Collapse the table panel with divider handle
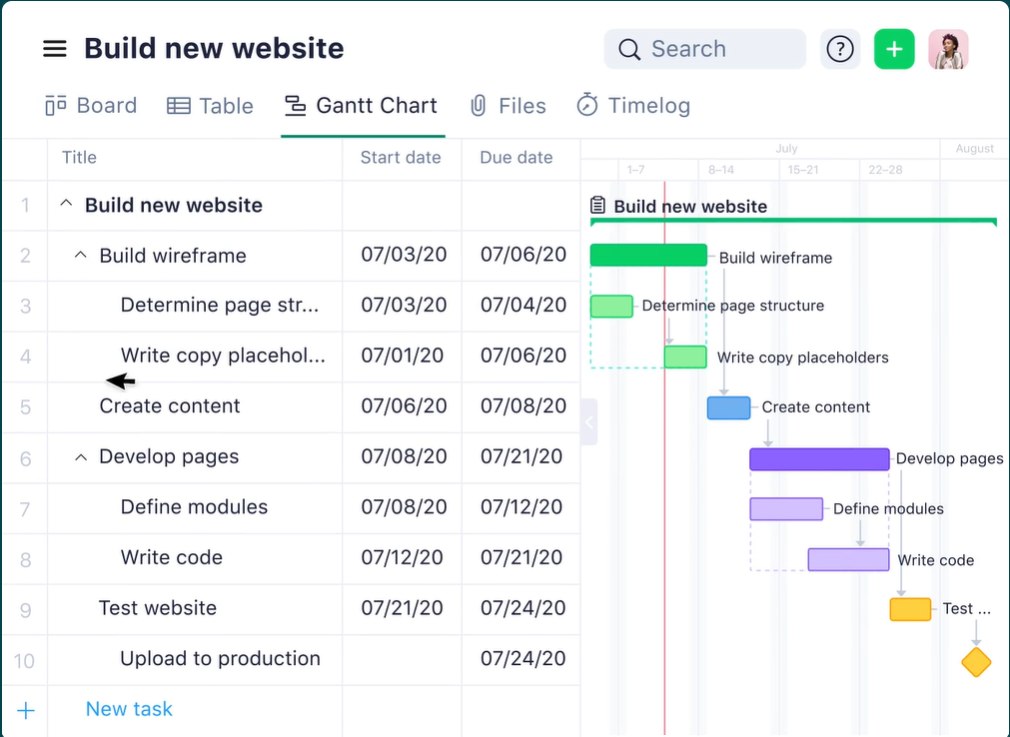 [589, 422]
